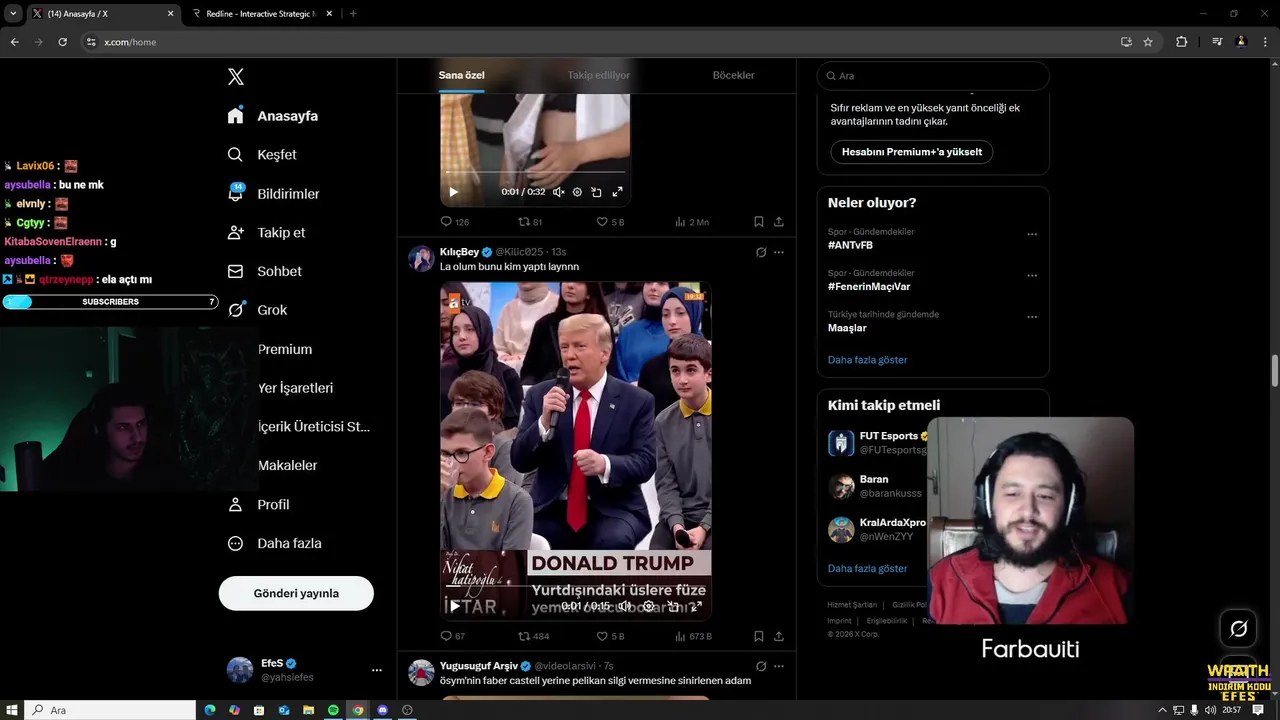Screen dimensions: 1280x720
Task: Switch to the Böcekler tab
Action: 733,76
